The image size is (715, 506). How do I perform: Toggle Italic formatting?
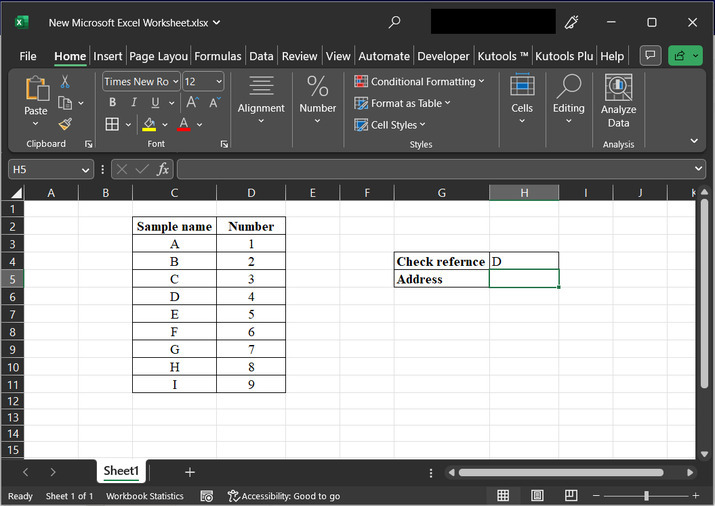coord(134,102)
